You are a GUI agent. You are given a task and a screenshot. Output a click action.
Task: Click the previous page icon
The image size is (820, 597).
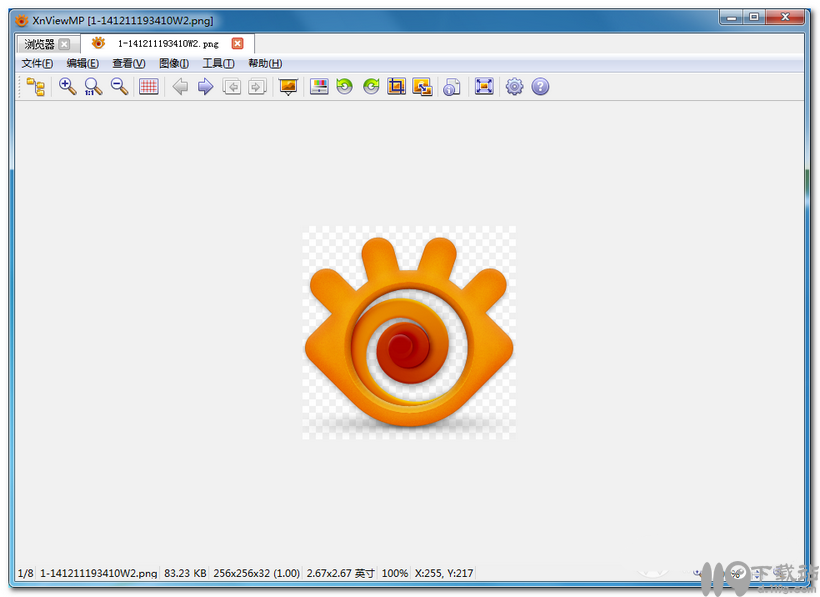(232, 87)
